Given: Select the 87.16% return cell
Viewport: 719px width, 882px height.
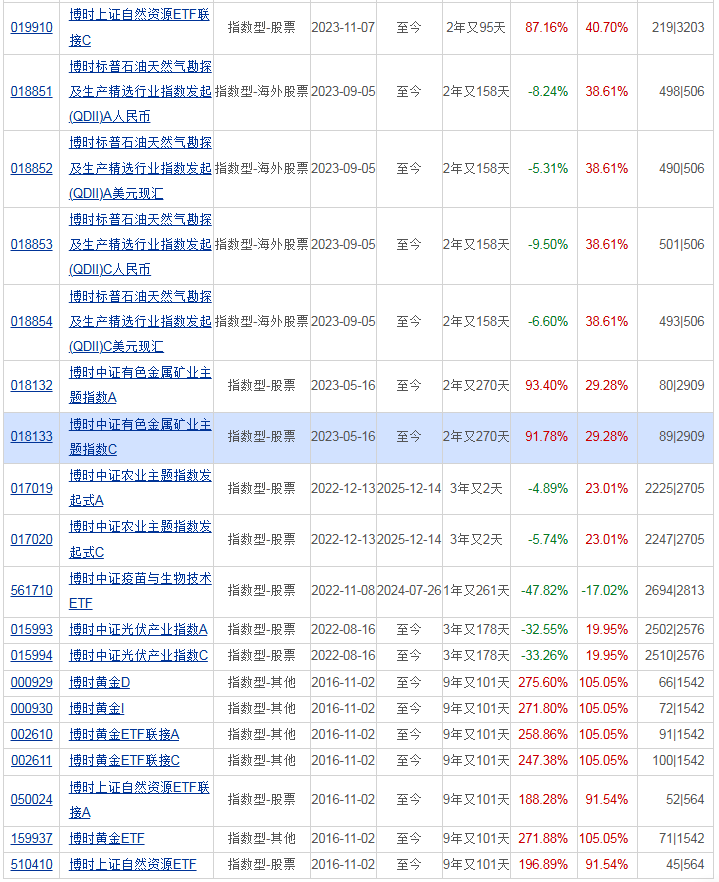Looking at the screenshot, I should coord(546,28).
